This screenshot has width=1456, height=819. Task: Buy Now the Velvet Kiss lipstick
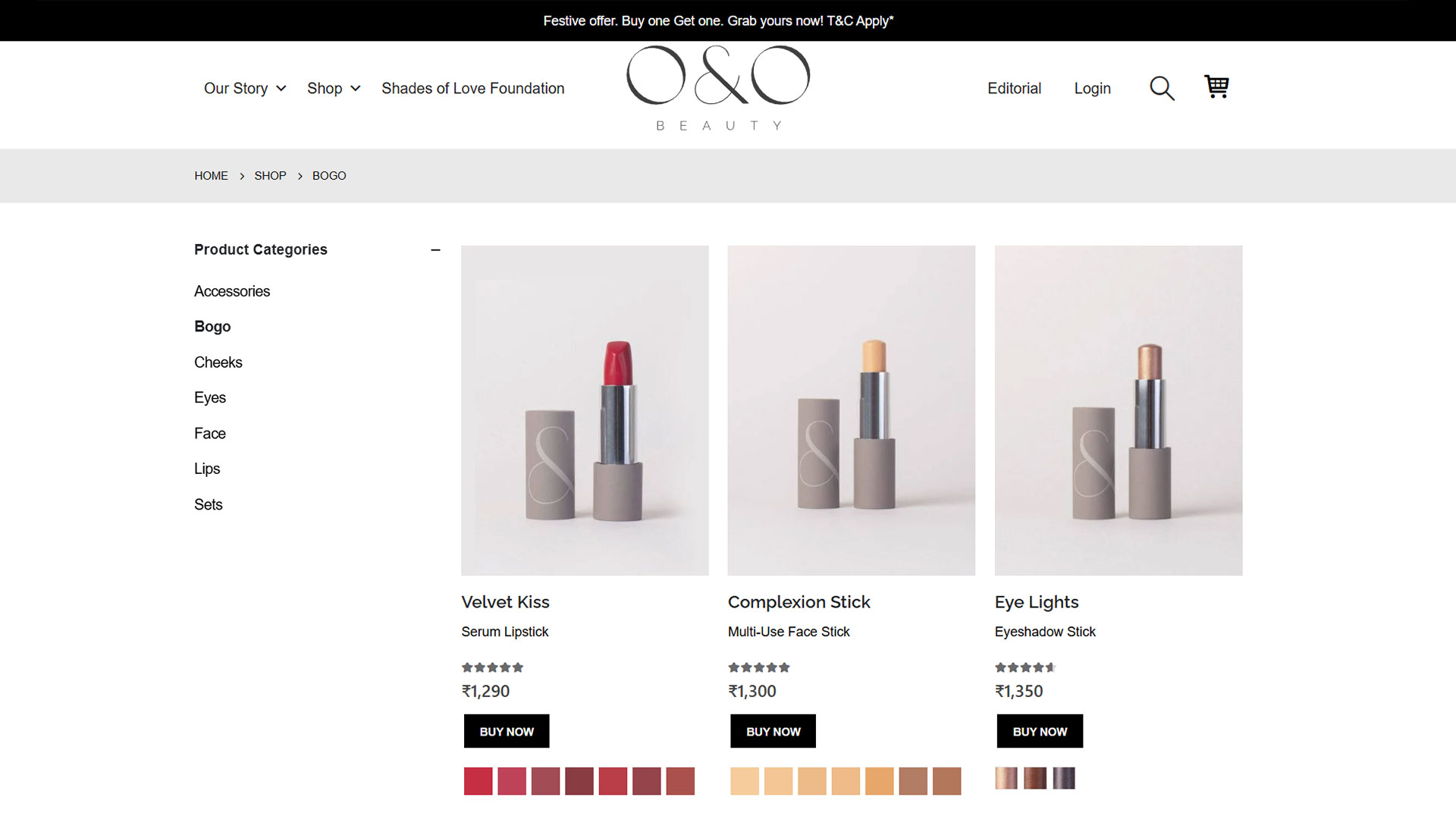coord(507,731)
